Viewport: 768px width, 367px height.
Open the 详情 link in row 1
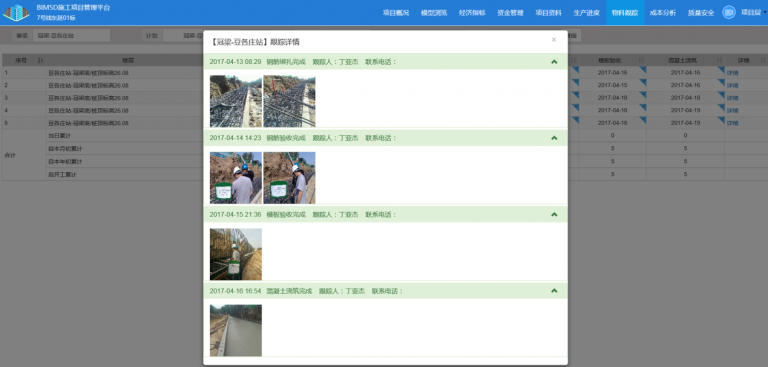[x=732, y=73]
